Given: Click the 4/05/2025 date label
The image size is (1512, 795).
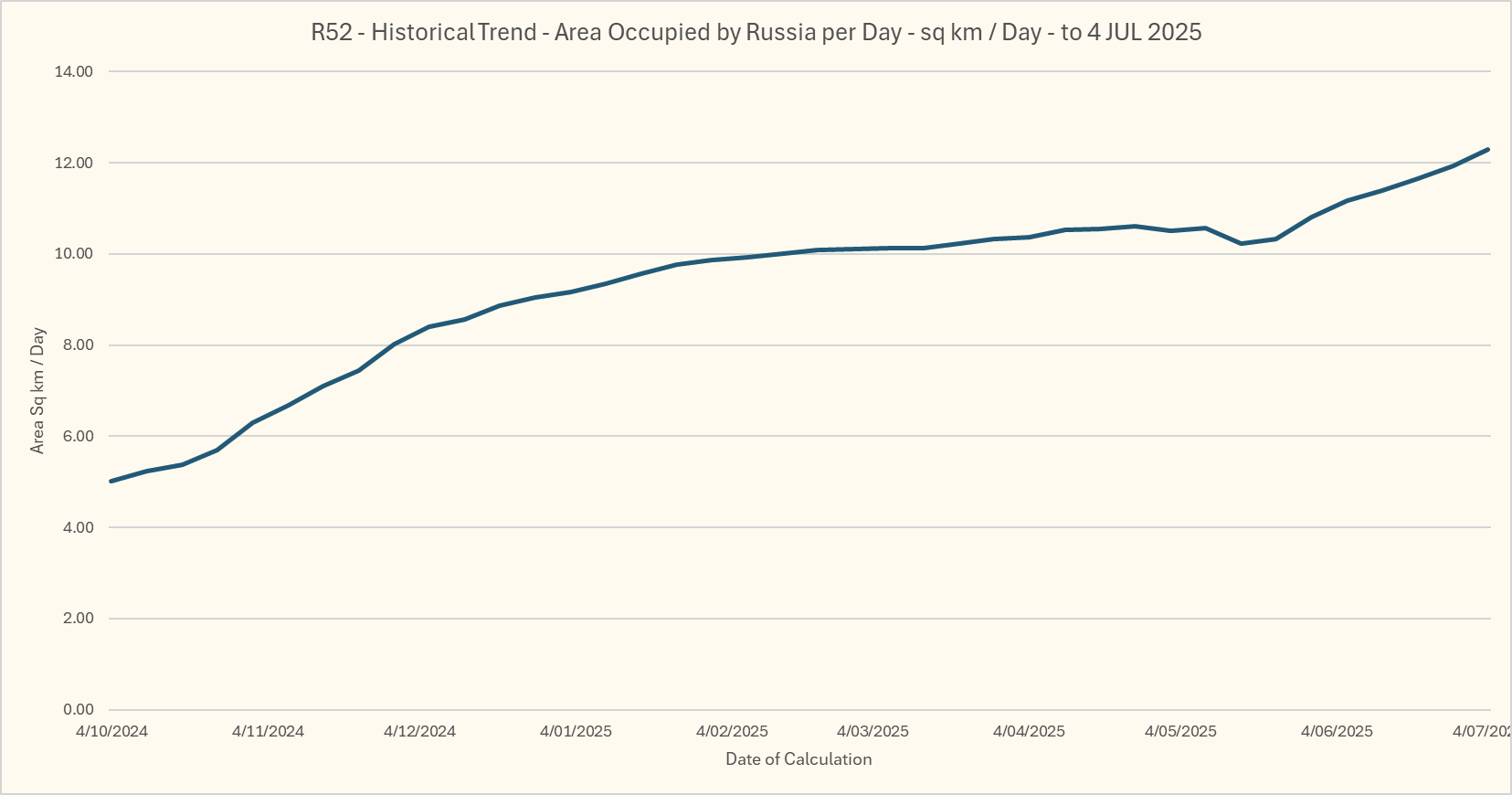Looking at the screenshot, I should pos(1180,732).
